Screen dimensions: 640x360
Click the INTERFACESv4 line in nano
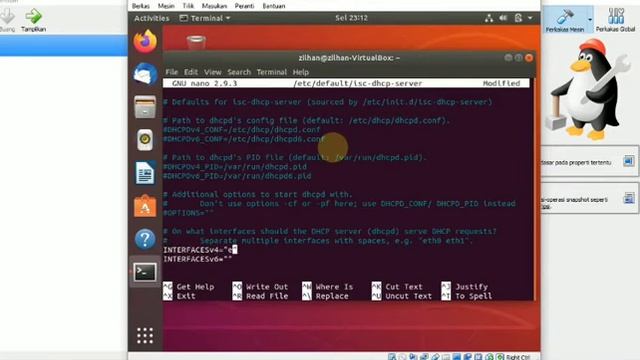[200, 249]
